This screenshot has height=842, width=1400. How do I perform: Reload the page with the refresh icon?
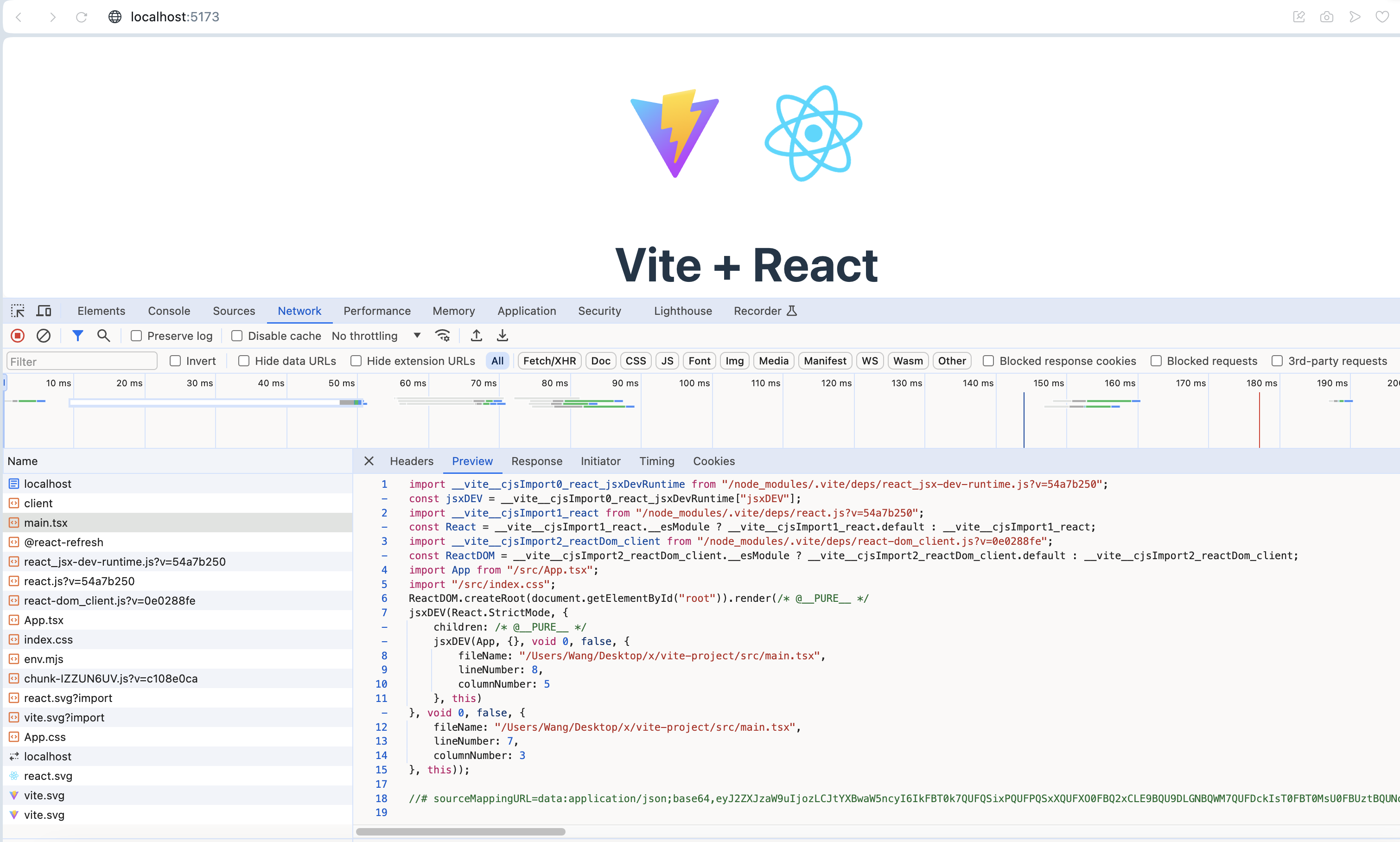click(82, 17)
